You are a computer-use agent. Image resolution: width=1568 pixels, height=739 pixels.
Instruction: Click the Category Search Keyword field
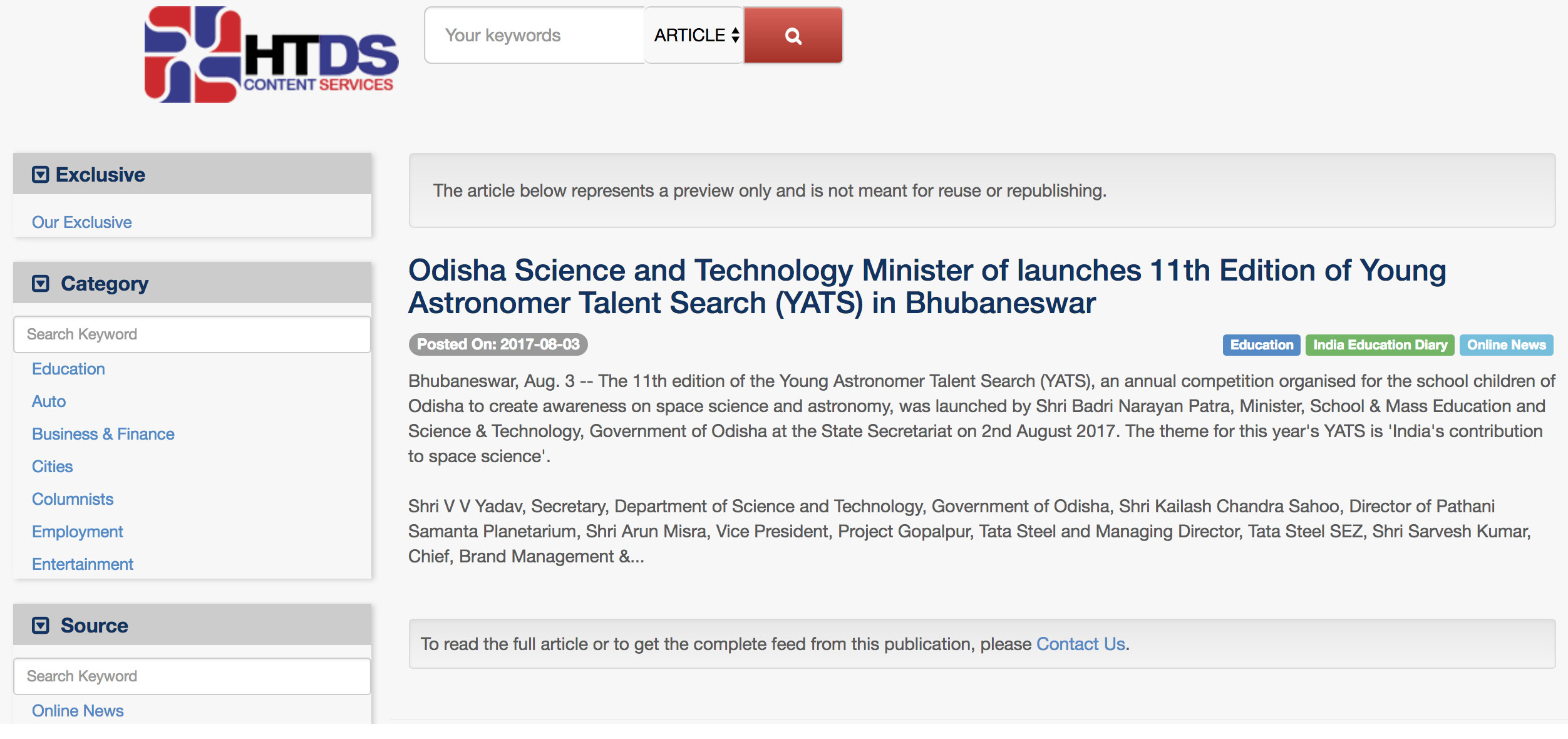click(192, 334)
